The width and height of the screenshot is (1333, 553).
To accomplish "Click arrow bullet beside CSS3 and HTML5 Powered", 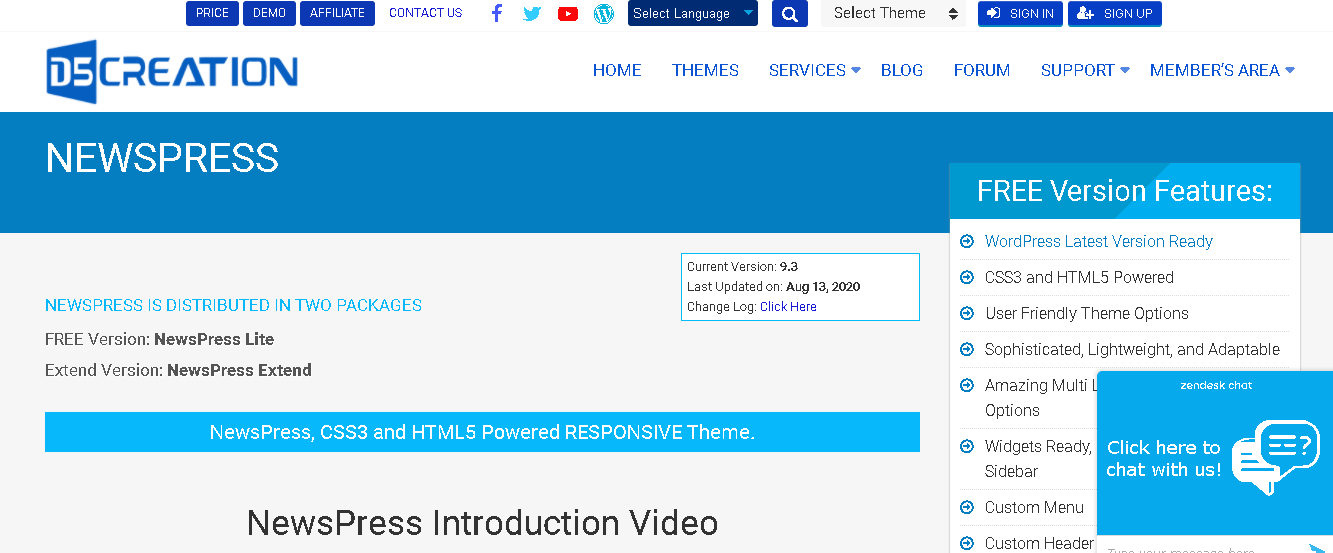I will tap(967, 277).
